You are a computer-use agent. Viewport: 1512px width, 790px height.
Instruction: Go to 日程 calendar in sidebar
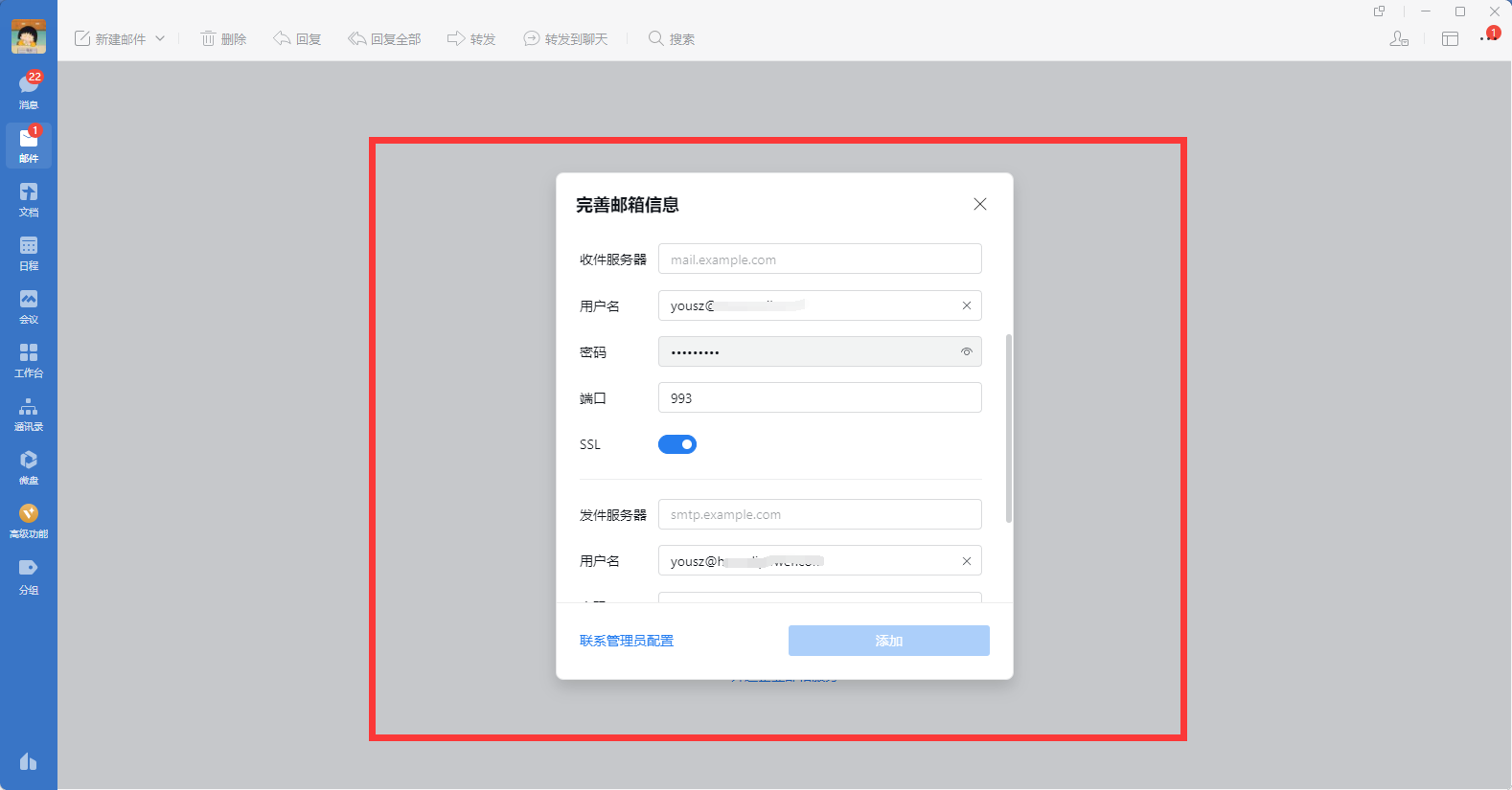(x=29, y=252)
